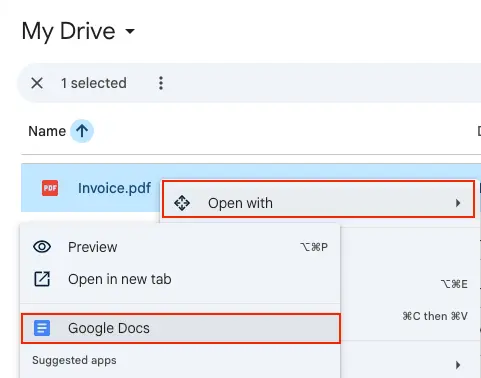Select Preview from the submenu
The image size is (481, 378).
click(180, 247)
